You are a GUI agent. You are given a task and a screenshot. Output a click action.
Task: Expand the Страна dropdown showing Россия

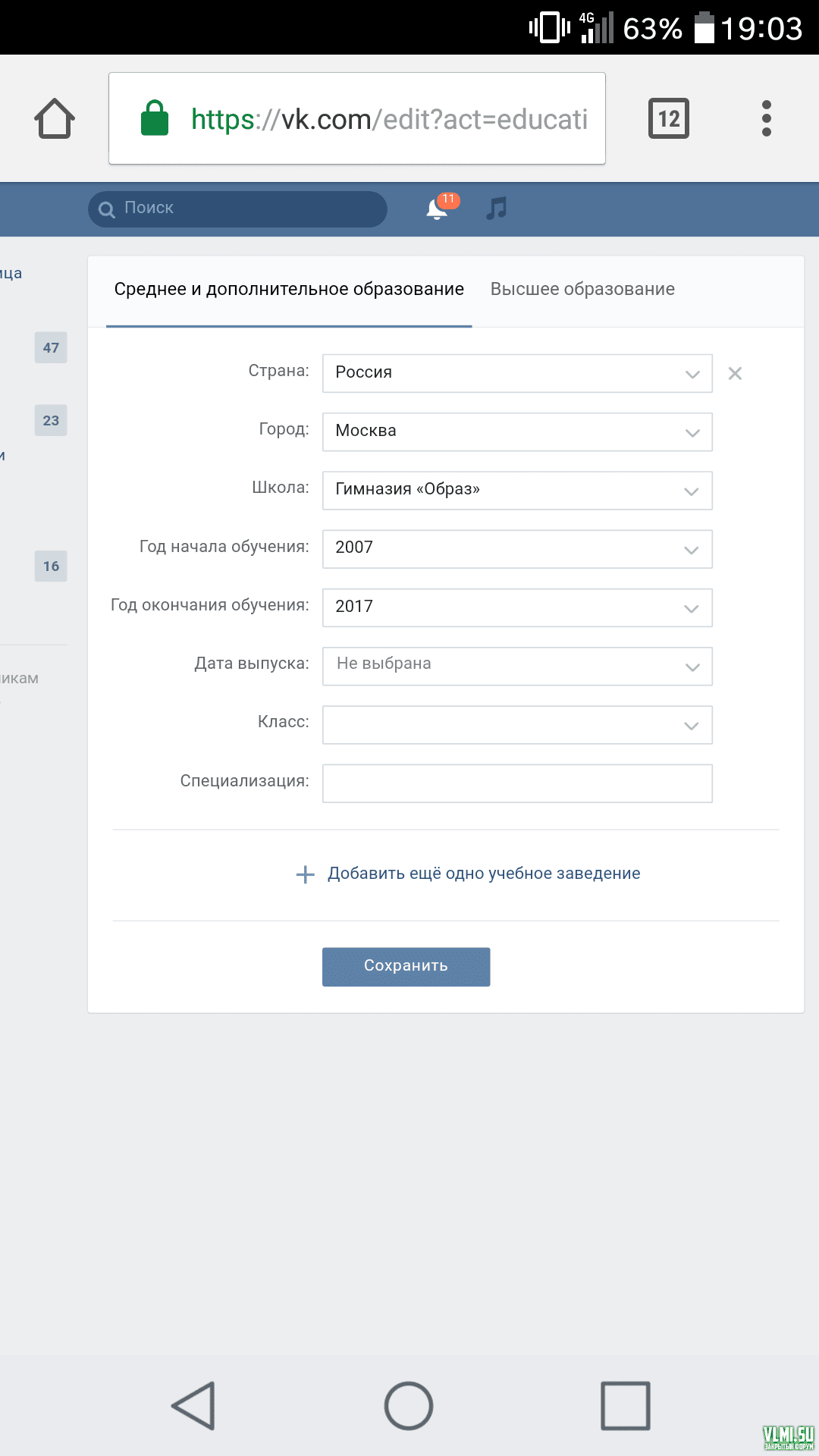(x=516, y=373)
